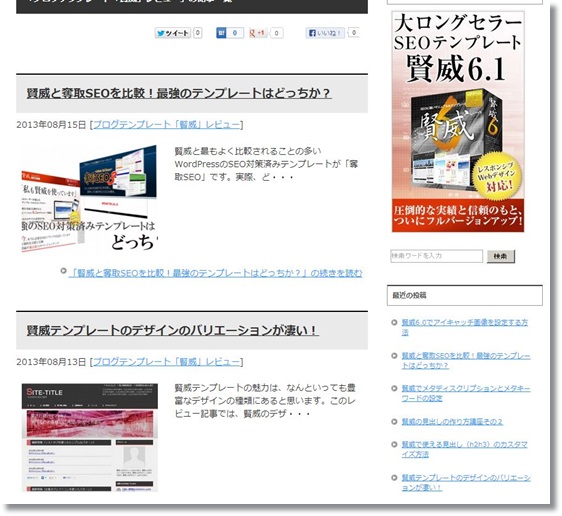Click category link under 2013年08月13日 date
This screenshot has width=562, height=516.
point(167,362)
